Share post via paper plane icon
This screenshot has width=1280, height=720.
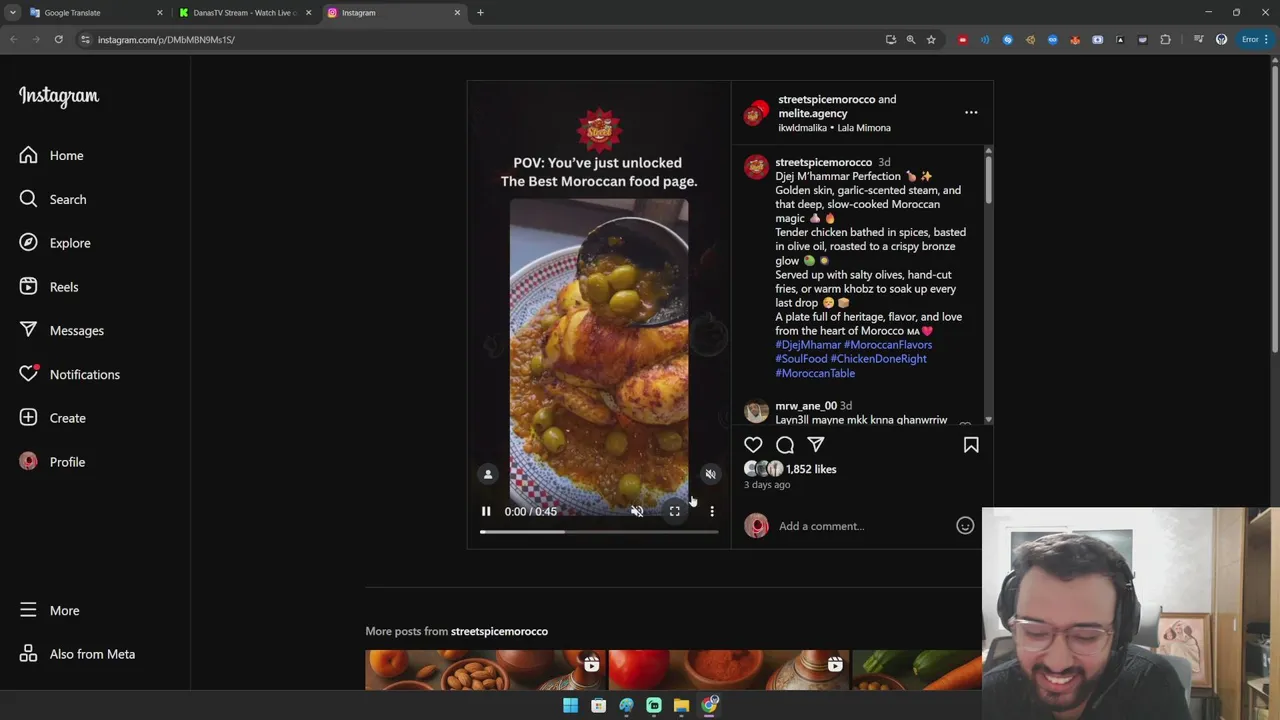pos(816,445)
